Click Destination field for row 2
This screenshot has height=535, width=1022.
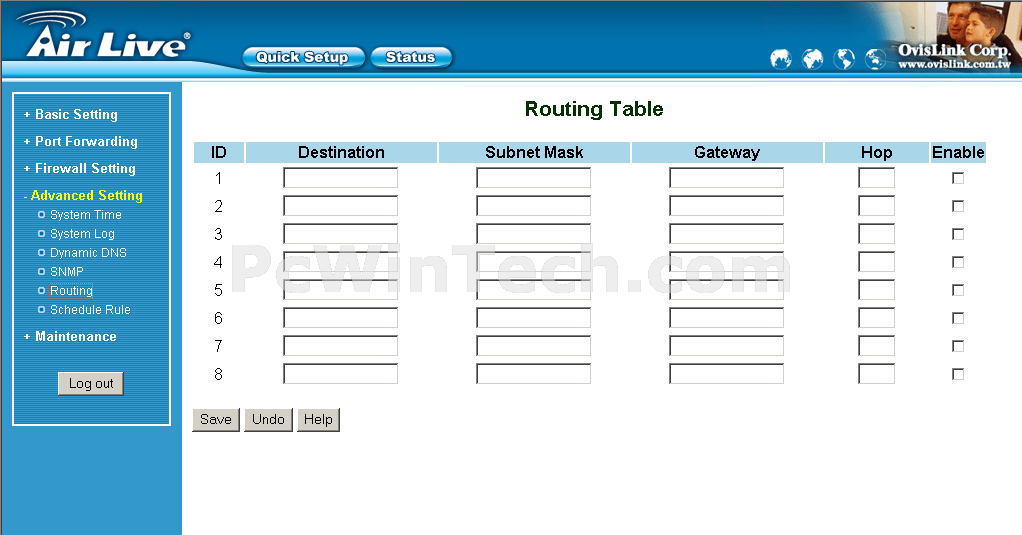pos(340,206)
